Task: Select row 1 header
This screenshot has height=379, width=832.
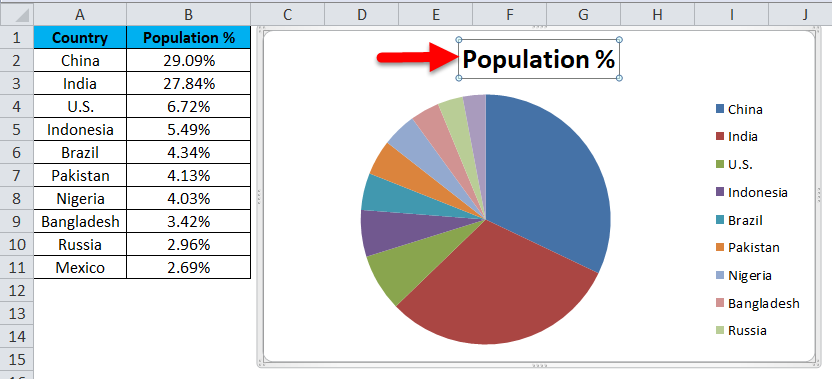Action: (x=16, y=38)
